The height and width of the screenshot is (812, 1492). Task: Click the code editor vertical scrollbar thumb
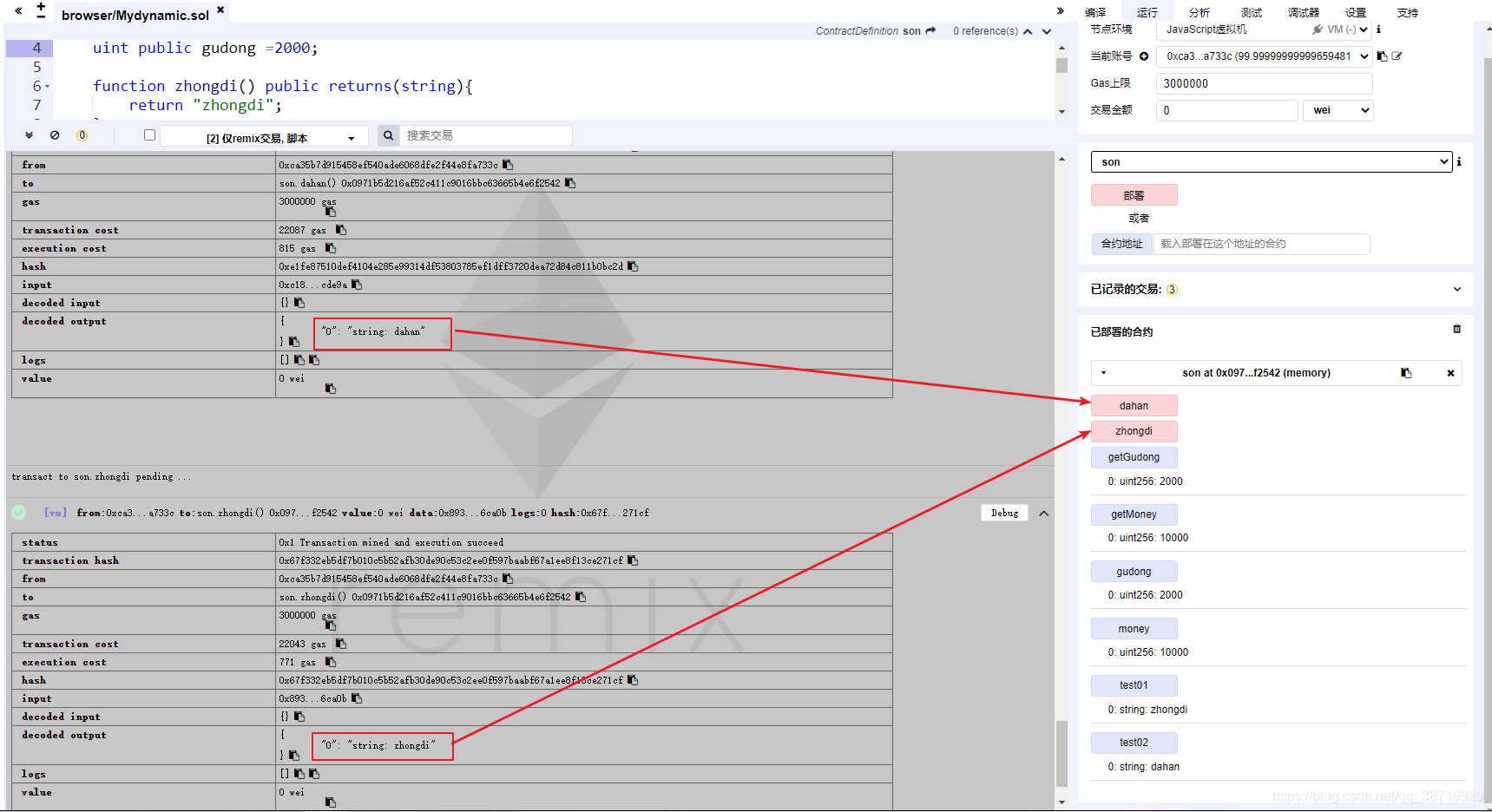coord(1061,66)
